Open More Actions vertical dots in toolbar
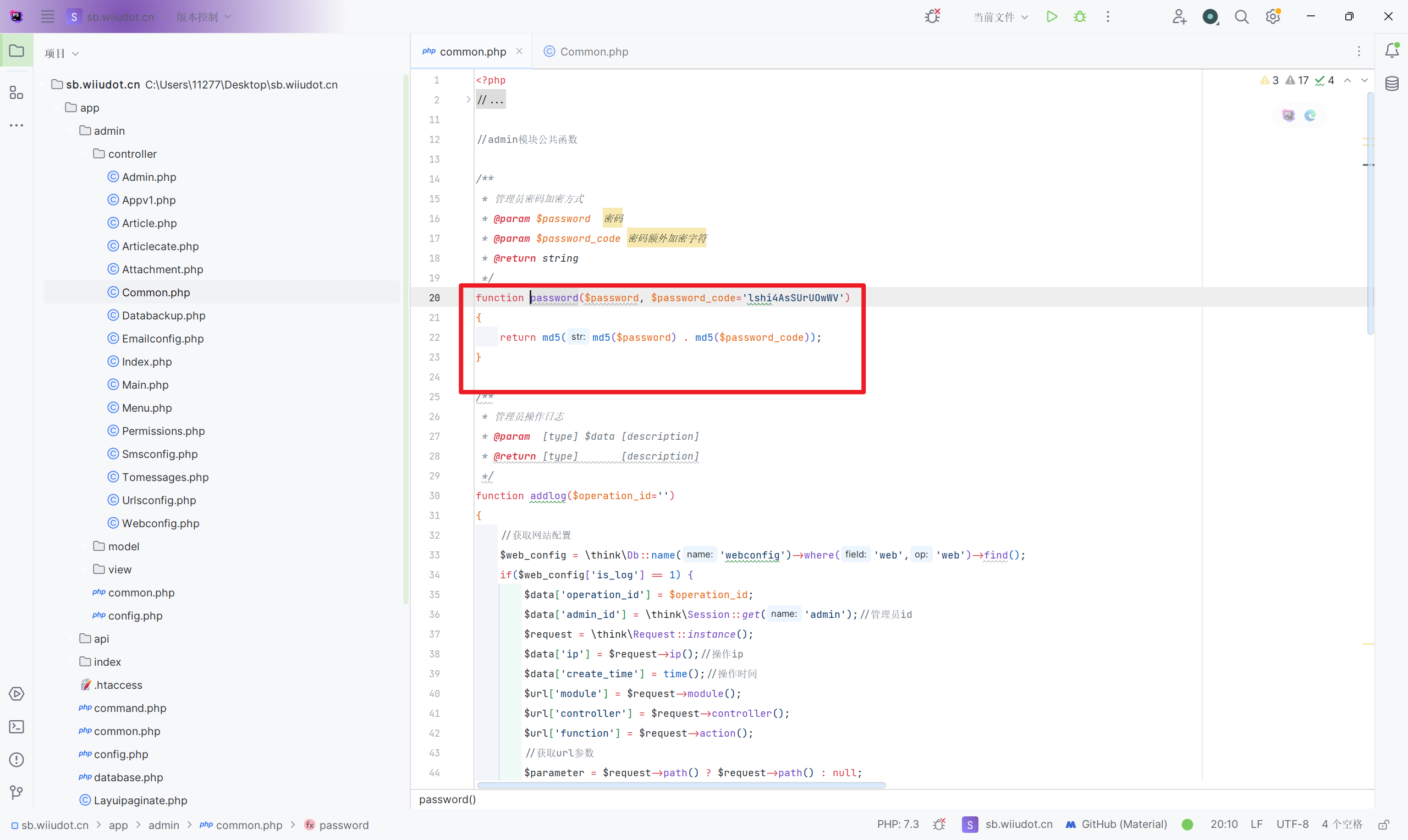 point(1108,16)
